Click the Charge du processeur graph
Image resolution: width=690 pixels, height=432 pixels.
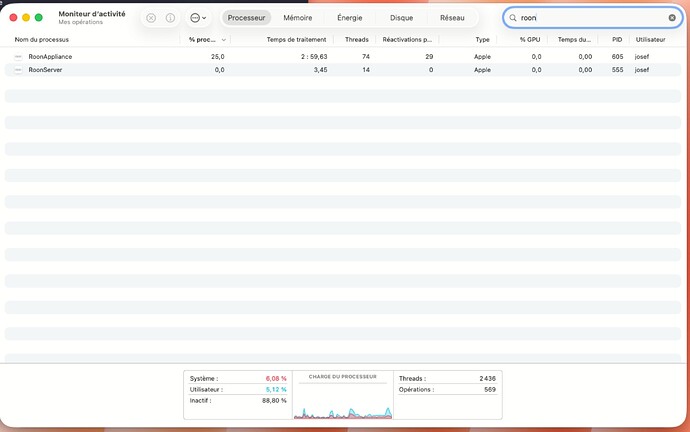341,400
